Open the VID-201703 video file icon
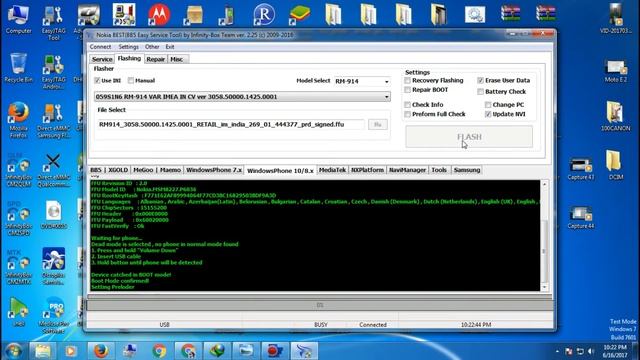640x360 pixels. point(616,18)
